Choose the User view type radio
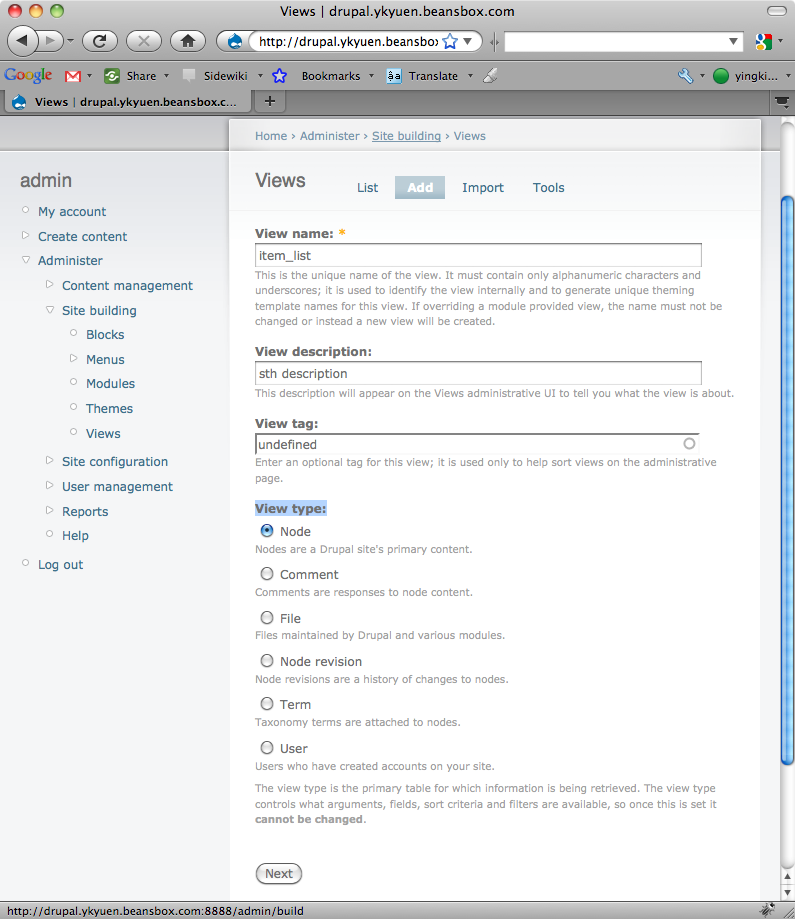The image size is (795, 919). point(267,748)
